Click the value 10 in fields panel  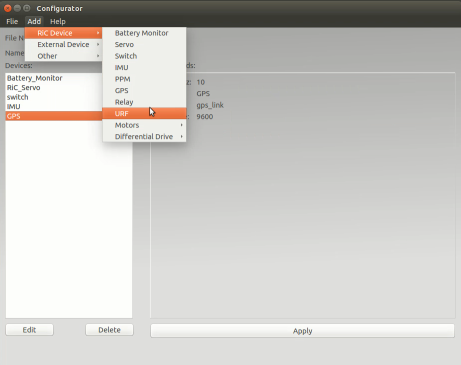click(201, 82)
